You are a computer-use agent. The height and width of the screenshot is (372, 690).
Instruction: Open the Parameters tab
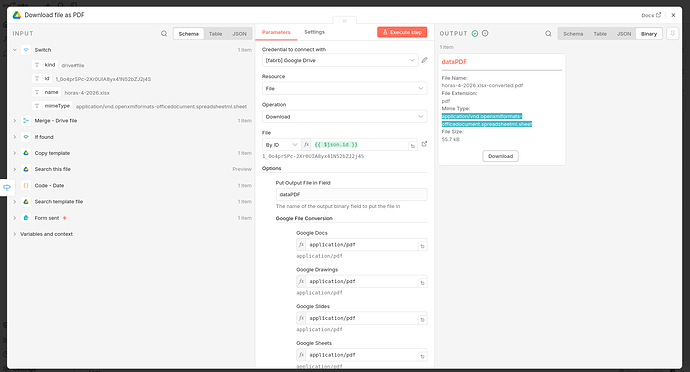(x=276, y=32)
